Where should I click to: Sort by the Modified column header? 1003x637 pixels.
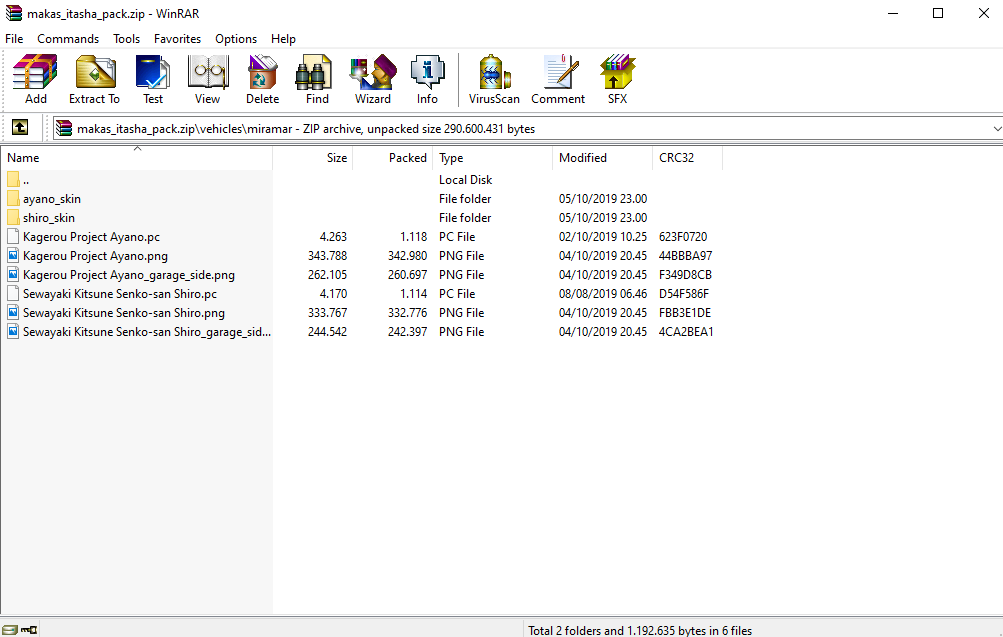[603, 158]
